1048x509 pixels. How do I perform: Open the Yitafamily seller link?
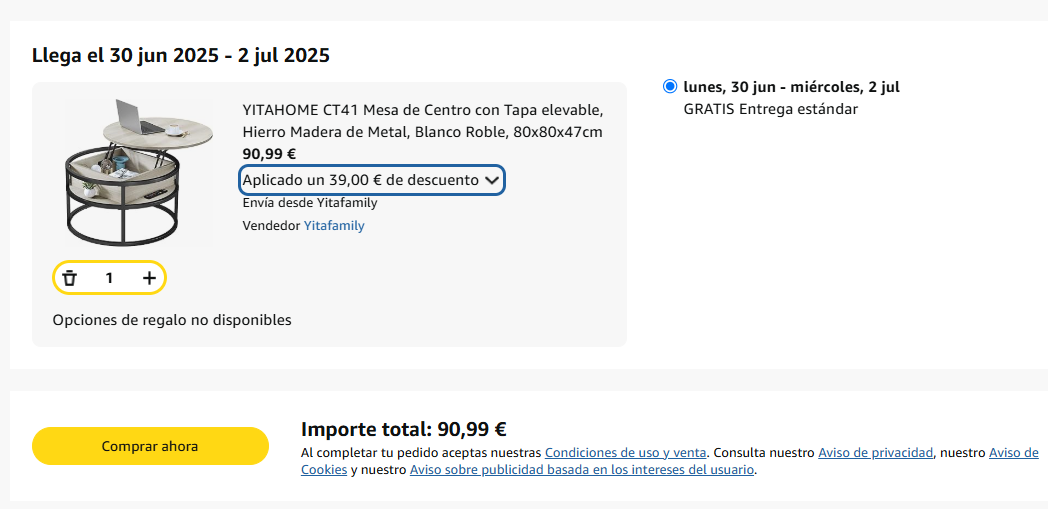coord(334,226)
